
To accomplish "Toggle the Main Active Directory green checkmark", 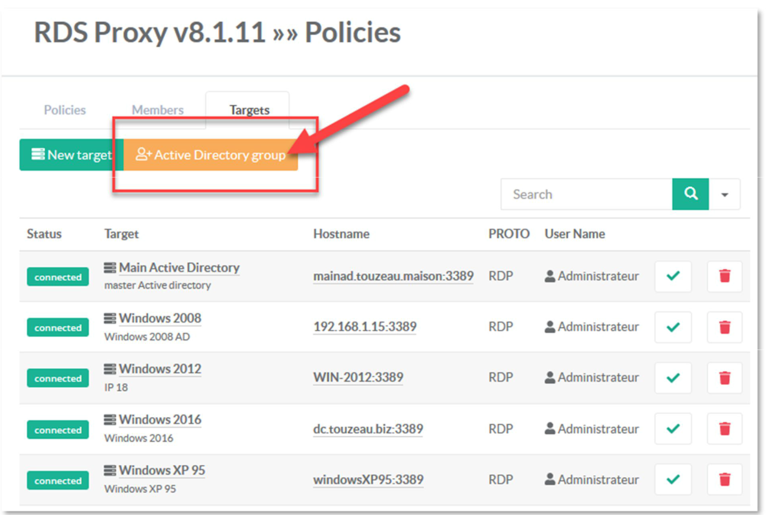I will coord(672,276).
